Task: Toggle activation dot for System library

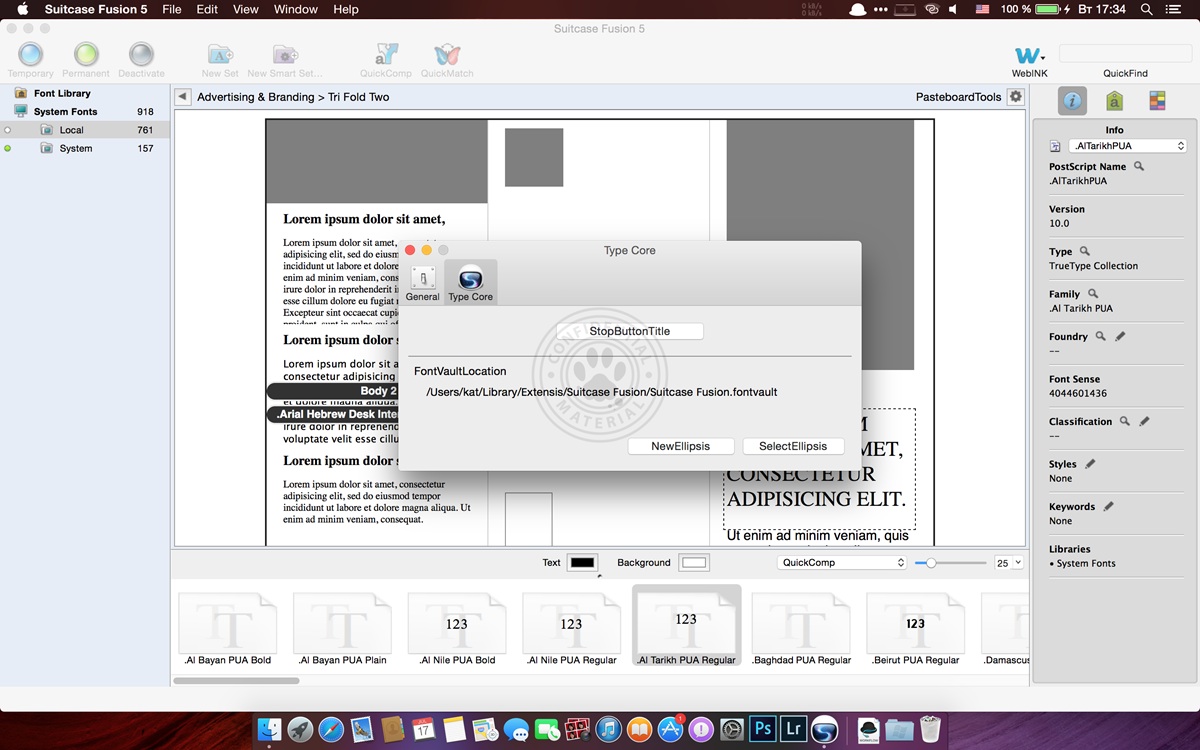Action: tap(8, 148)
